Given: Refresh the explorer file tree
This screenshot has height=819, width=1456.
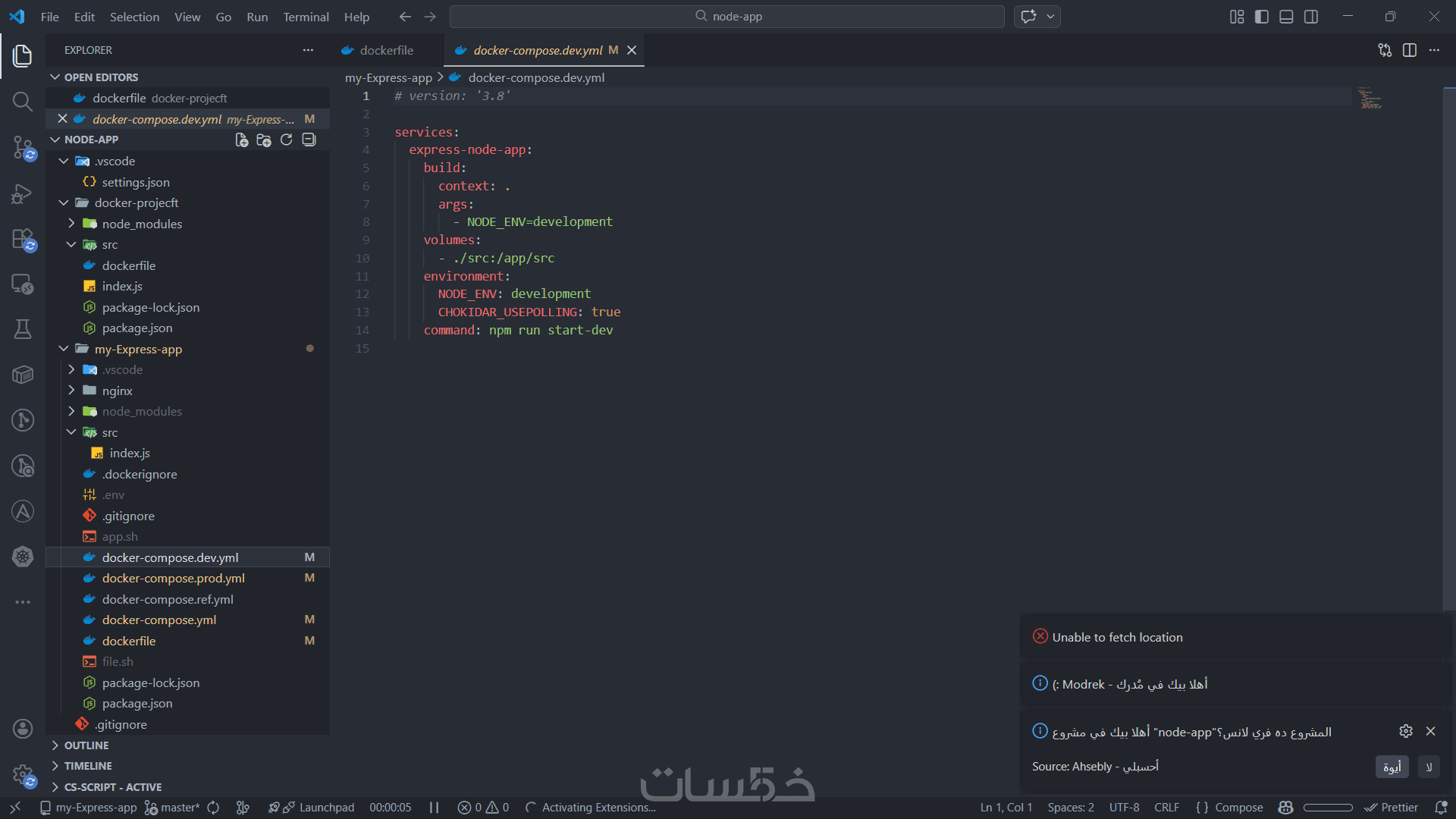Looking at the screenshot, I should (x=286, y=140).
